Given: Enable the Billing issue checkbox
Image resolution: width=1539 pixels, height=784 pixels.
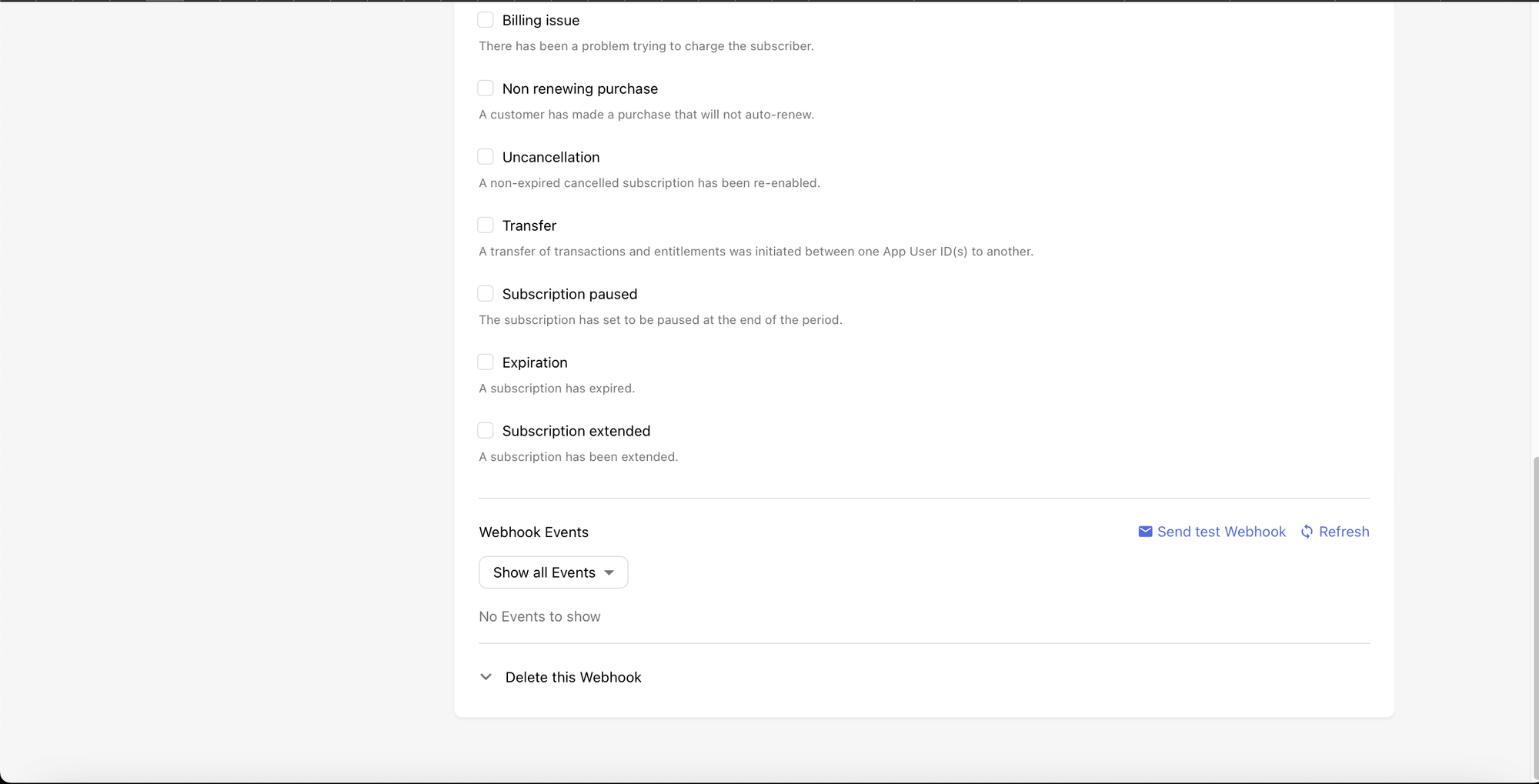Looking at the screenshot, I should point(486,20).
